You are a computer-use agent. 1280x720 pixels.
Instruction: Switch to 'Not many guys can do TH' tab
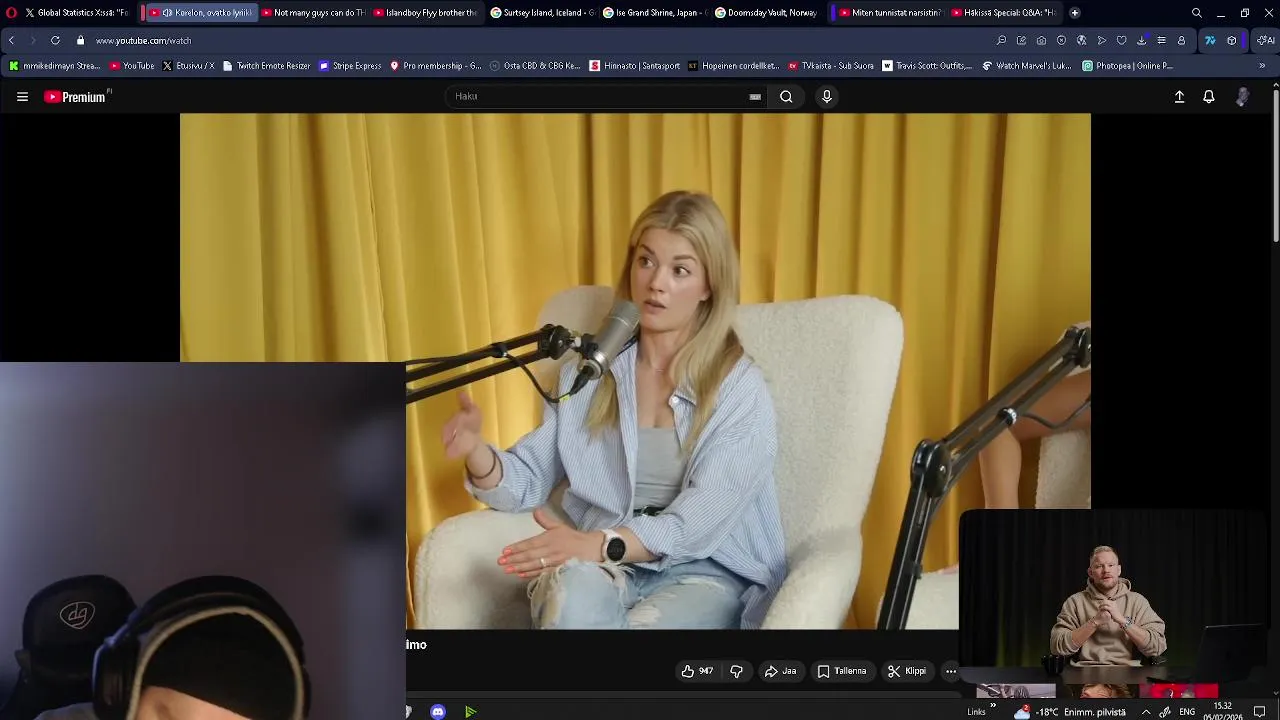pyautogui.click(x=313, y=13)
